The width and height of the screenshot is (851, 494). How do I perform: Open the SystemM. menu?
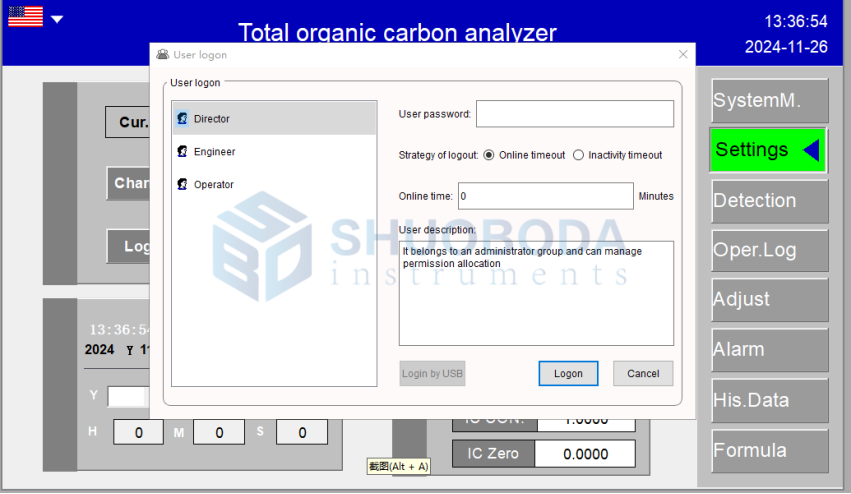770,100
